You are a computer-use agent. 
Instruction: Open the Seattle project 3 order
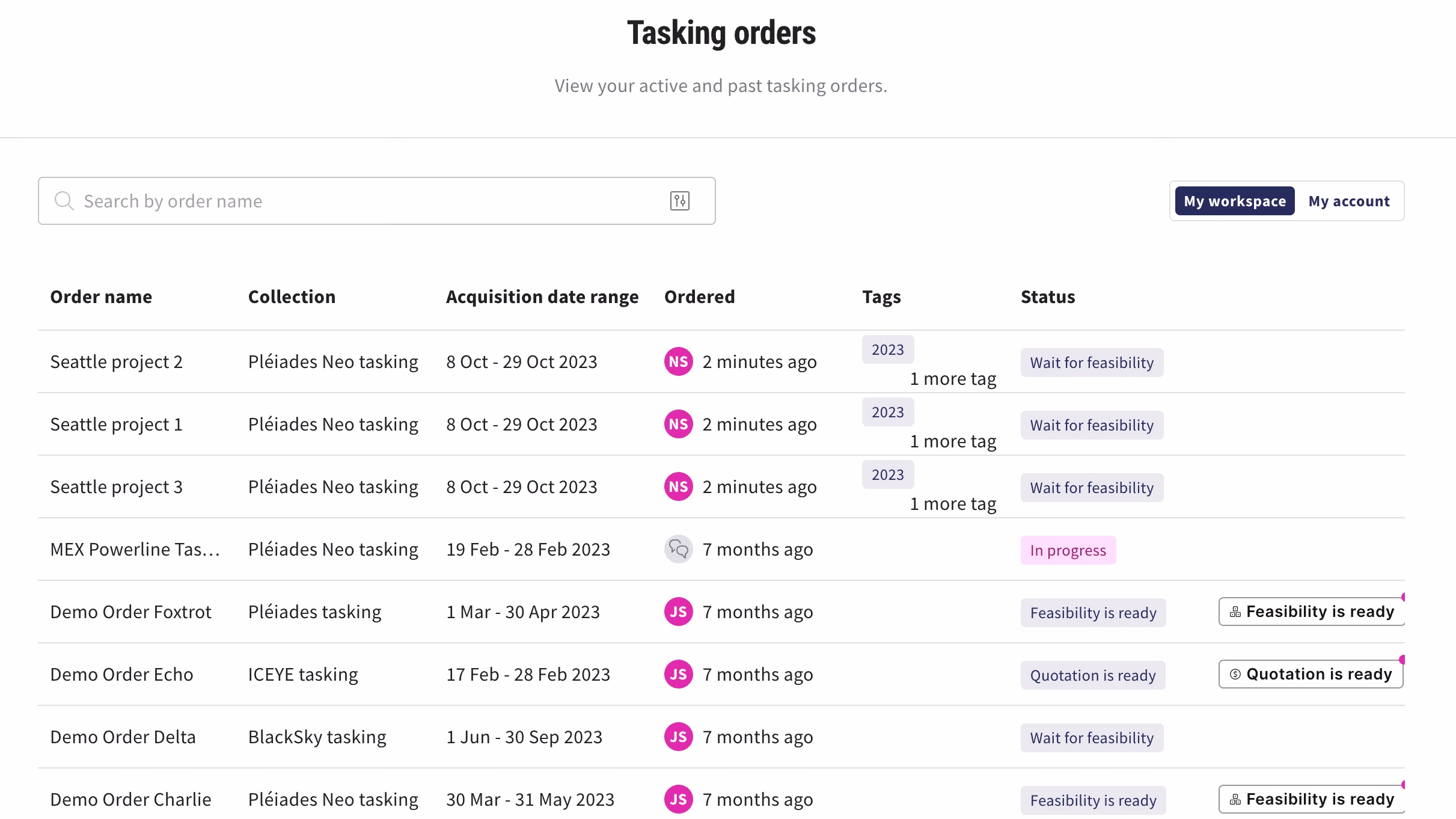pyautogui.click(x=117, y=487)
